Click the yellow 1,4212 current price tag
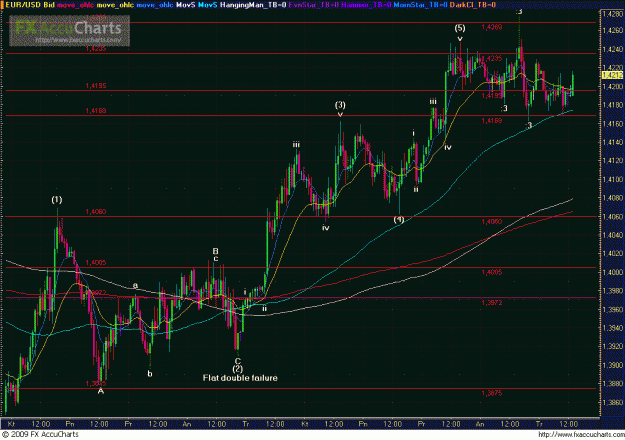 [613, 75]
